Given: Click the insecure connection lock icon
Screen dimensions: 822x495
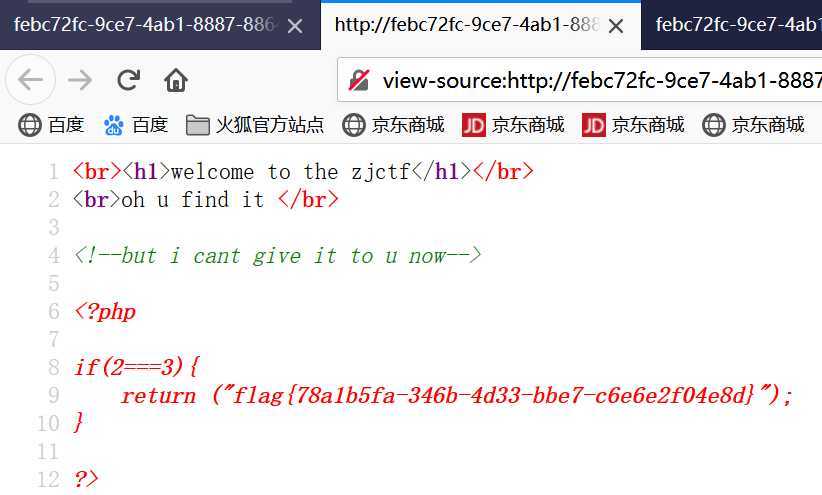Looking at the screenshot, I should [x=359, y=80].
